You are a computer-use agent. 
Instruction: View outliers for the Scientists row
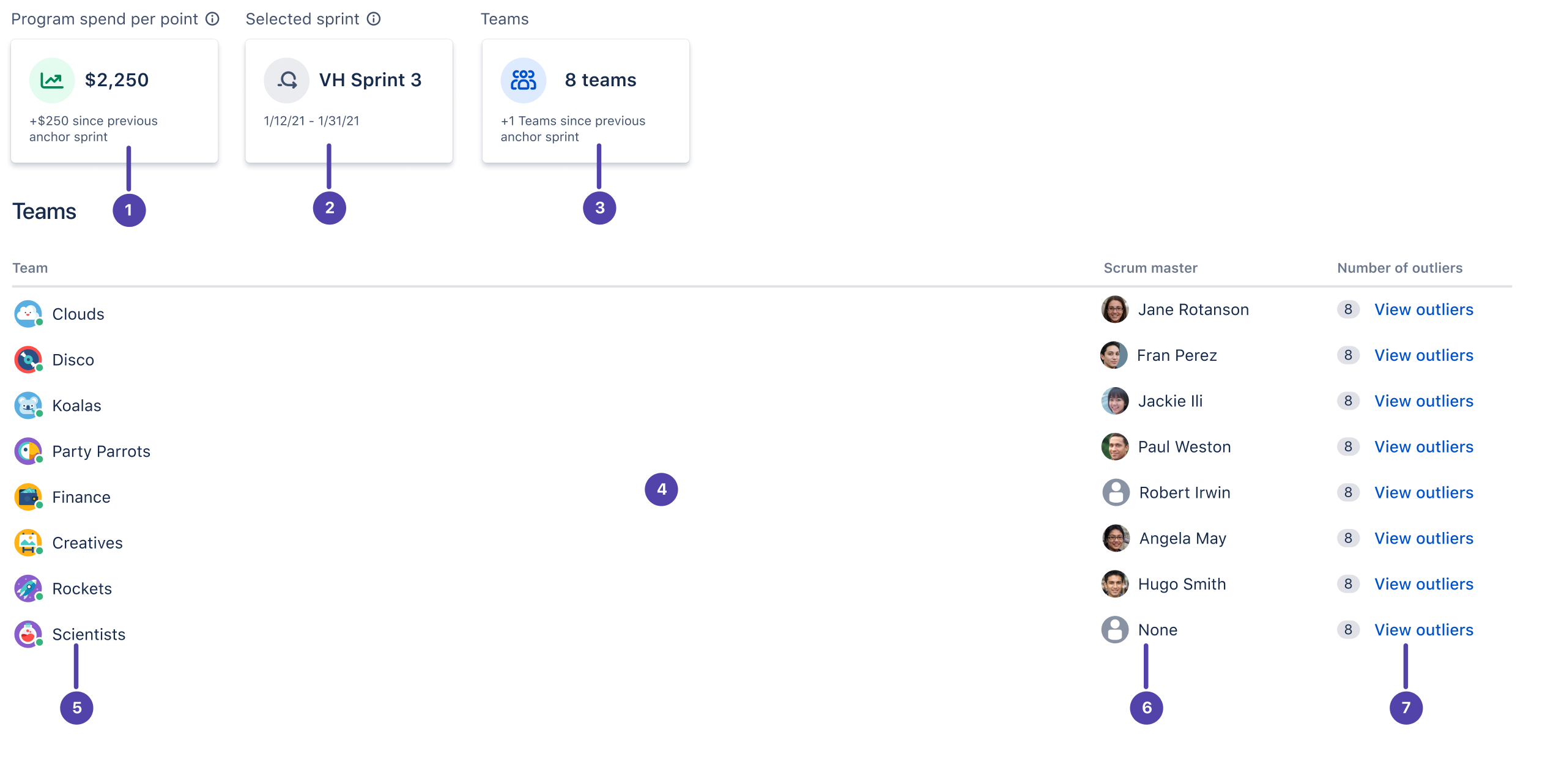click(1423, 630)
